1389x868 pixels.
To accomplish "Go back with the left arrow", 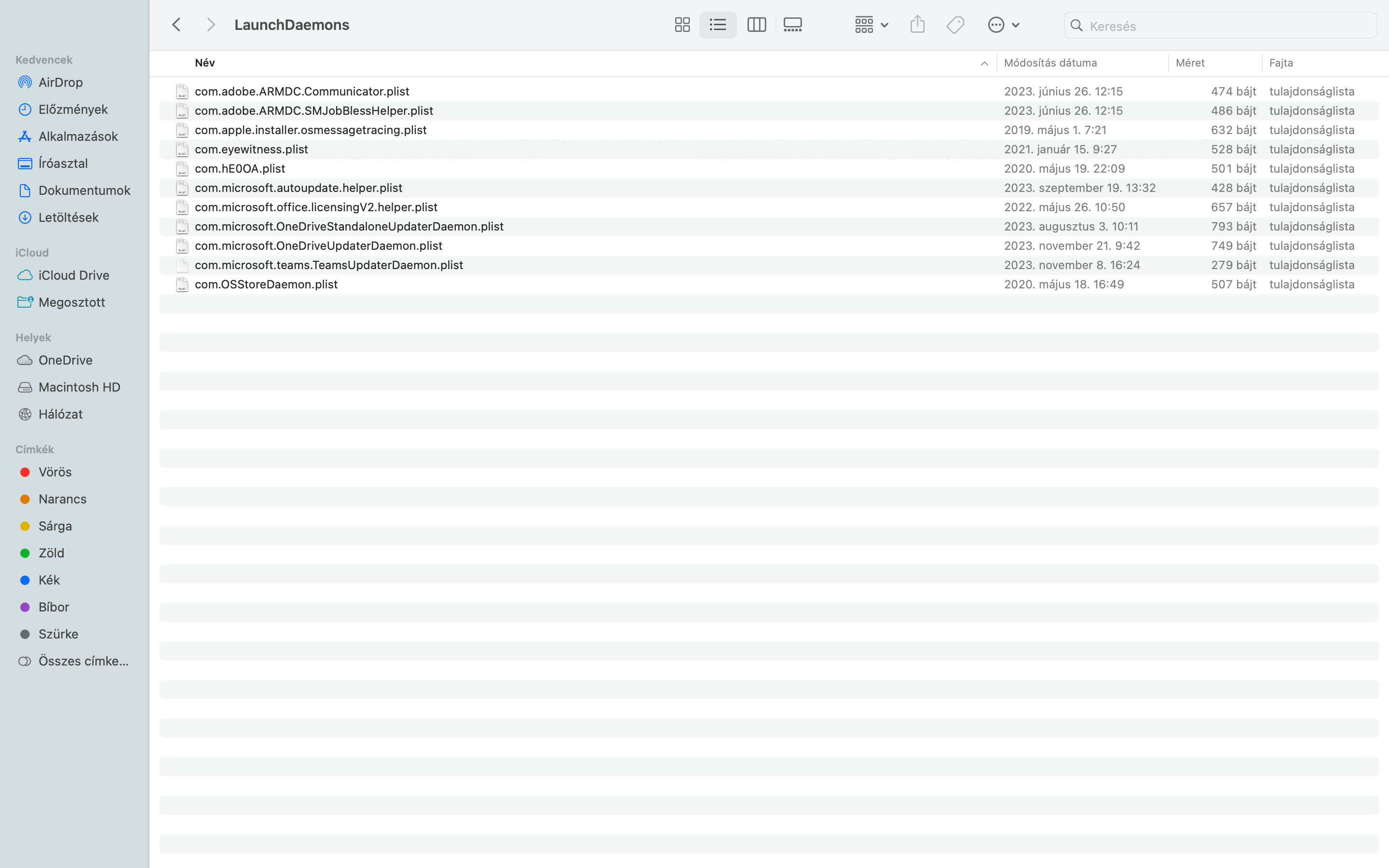I will coord(177,25).
